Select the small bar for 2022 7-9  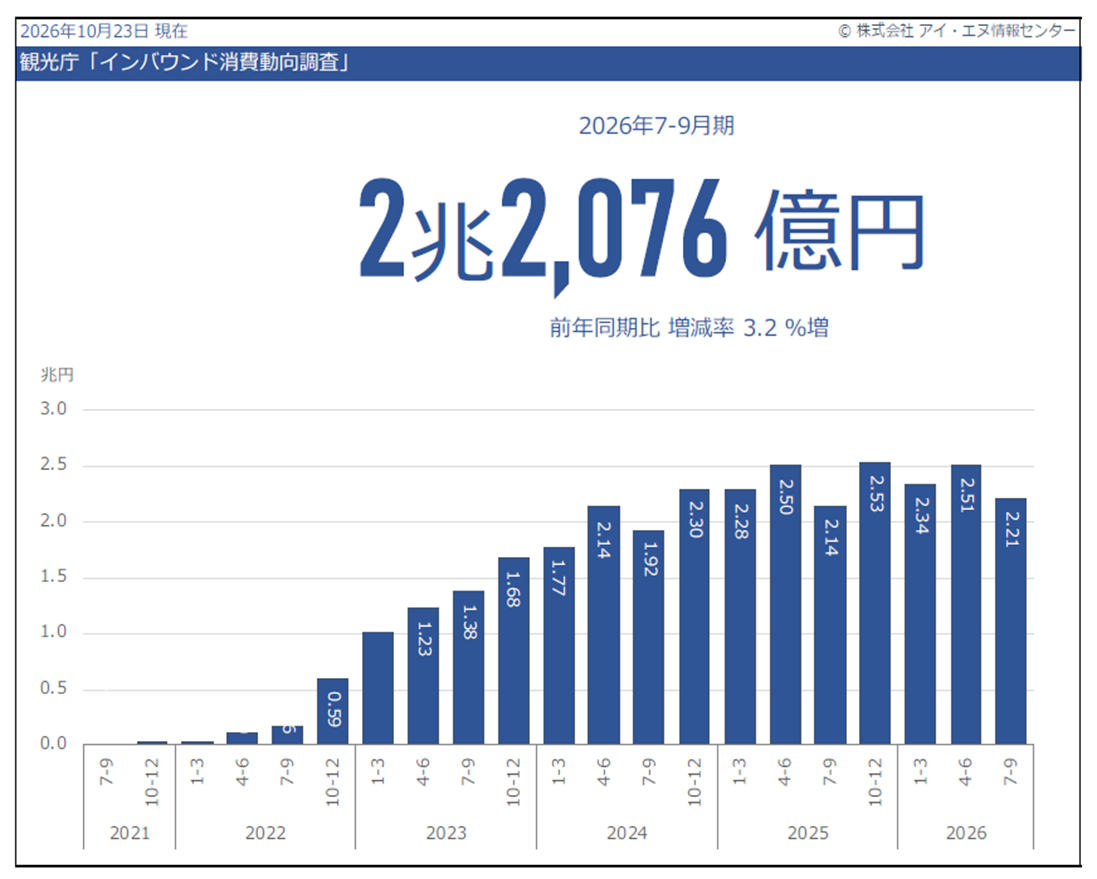click(288, 735)
